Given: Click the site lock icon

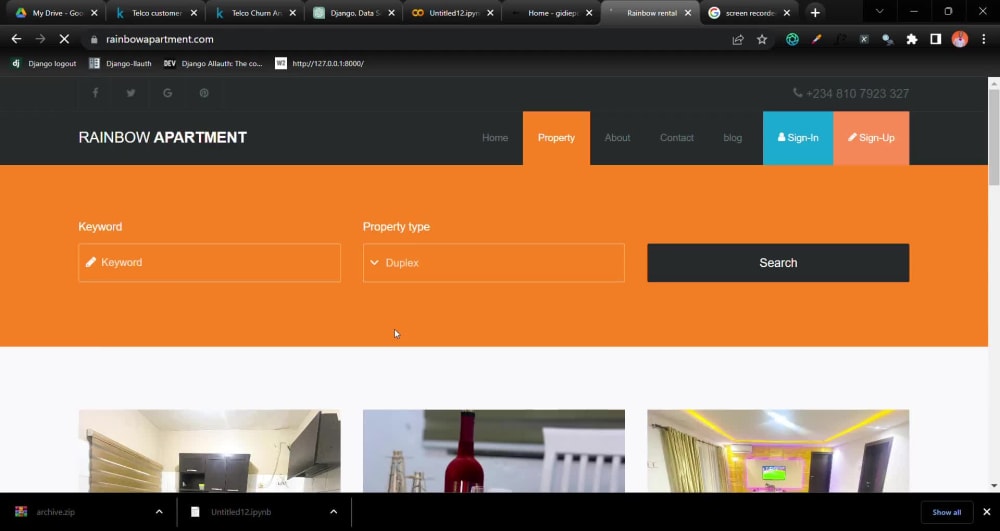Looking at the screenshot, I should (94, 40).
